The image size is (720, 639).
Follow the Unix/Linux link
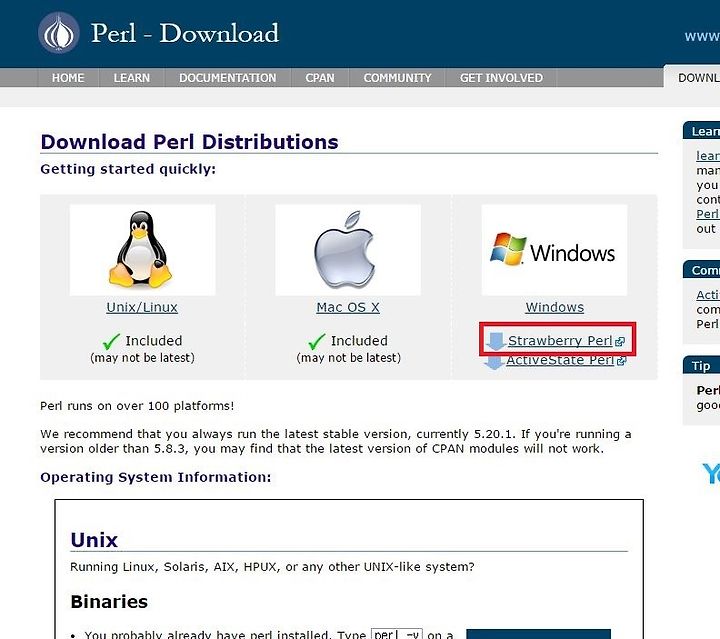coord(142,307)
